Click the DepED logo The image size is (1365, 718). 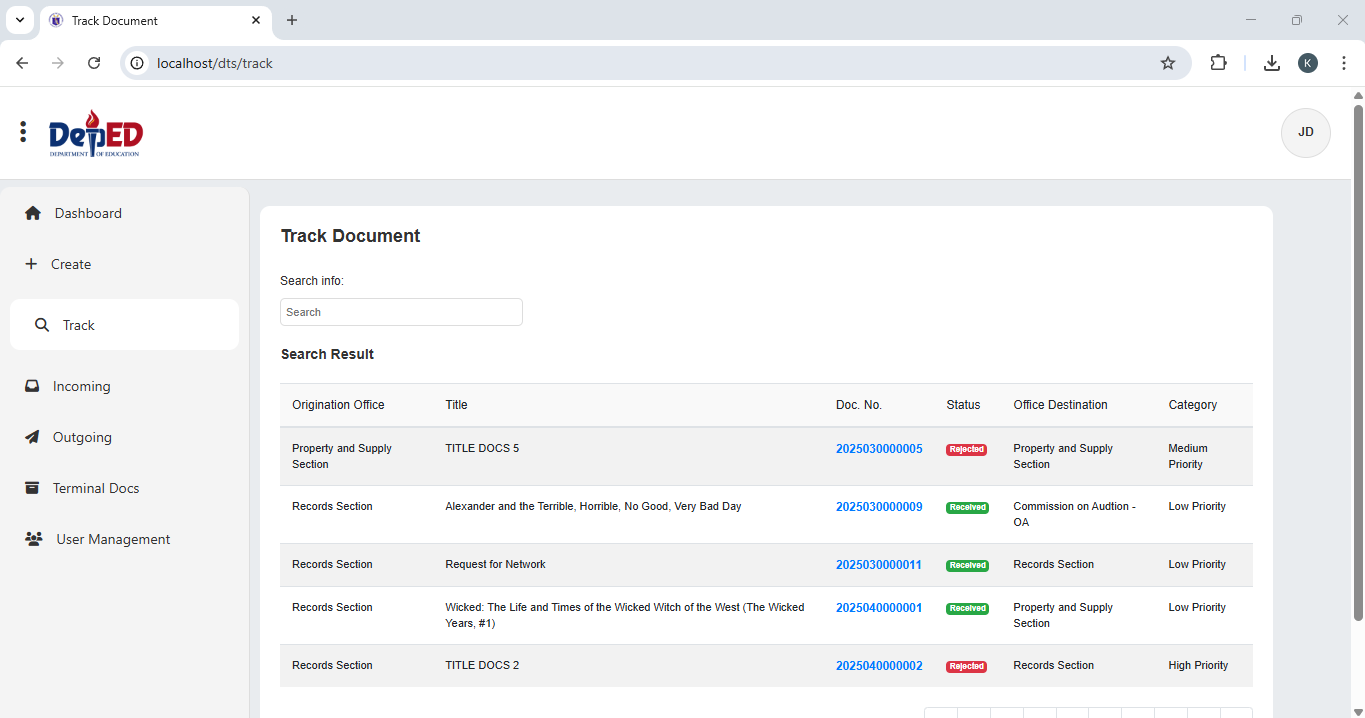(96, 134)
